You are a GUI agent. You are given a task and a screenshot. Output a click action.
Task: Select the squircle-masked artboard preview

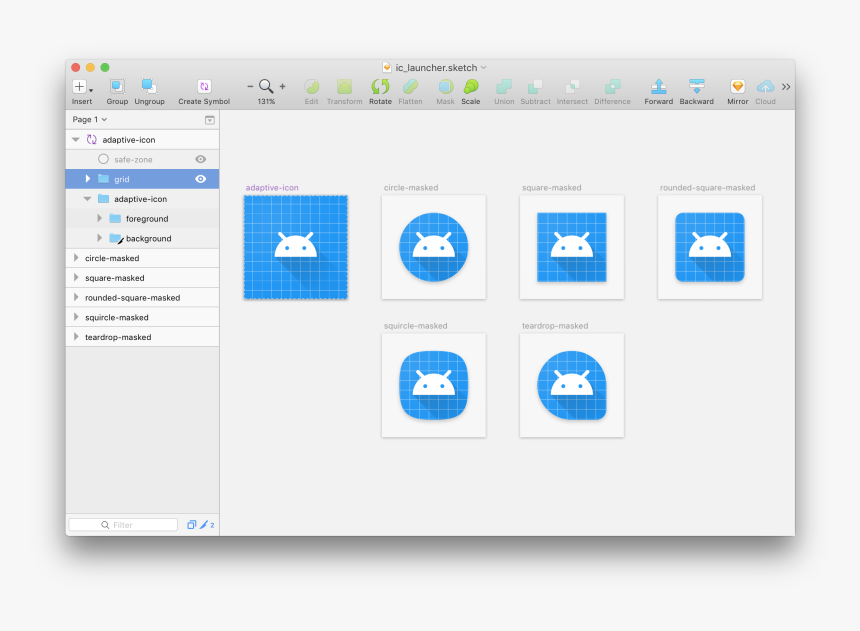434,385
